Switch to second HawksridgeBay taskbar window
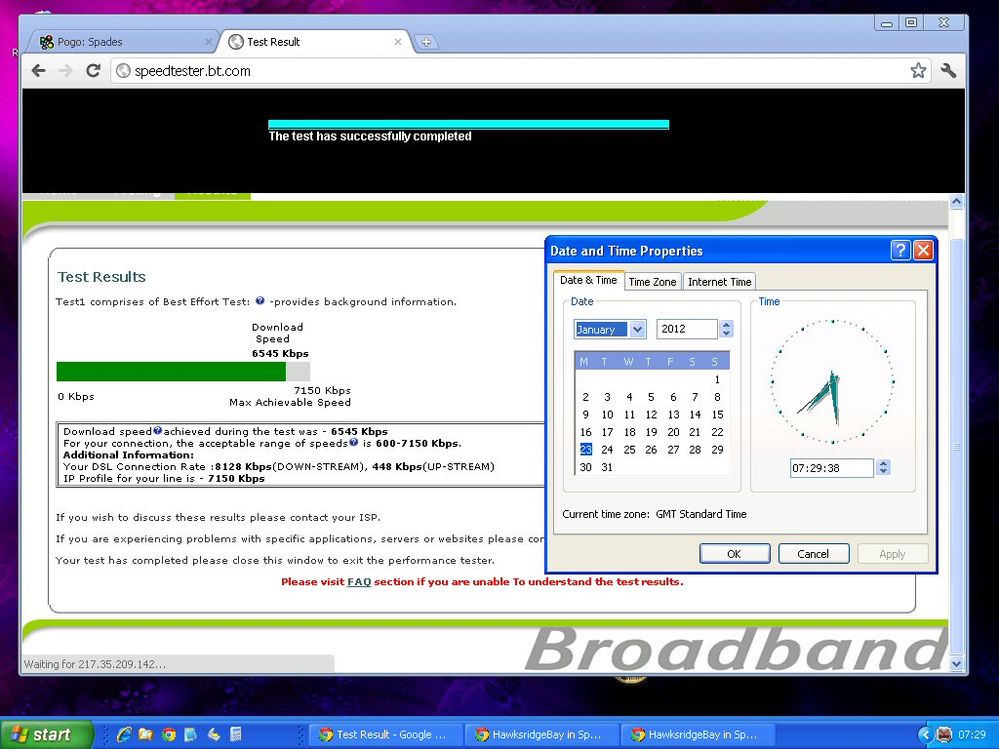Viewport: 999px width, 749px height. 696,734
